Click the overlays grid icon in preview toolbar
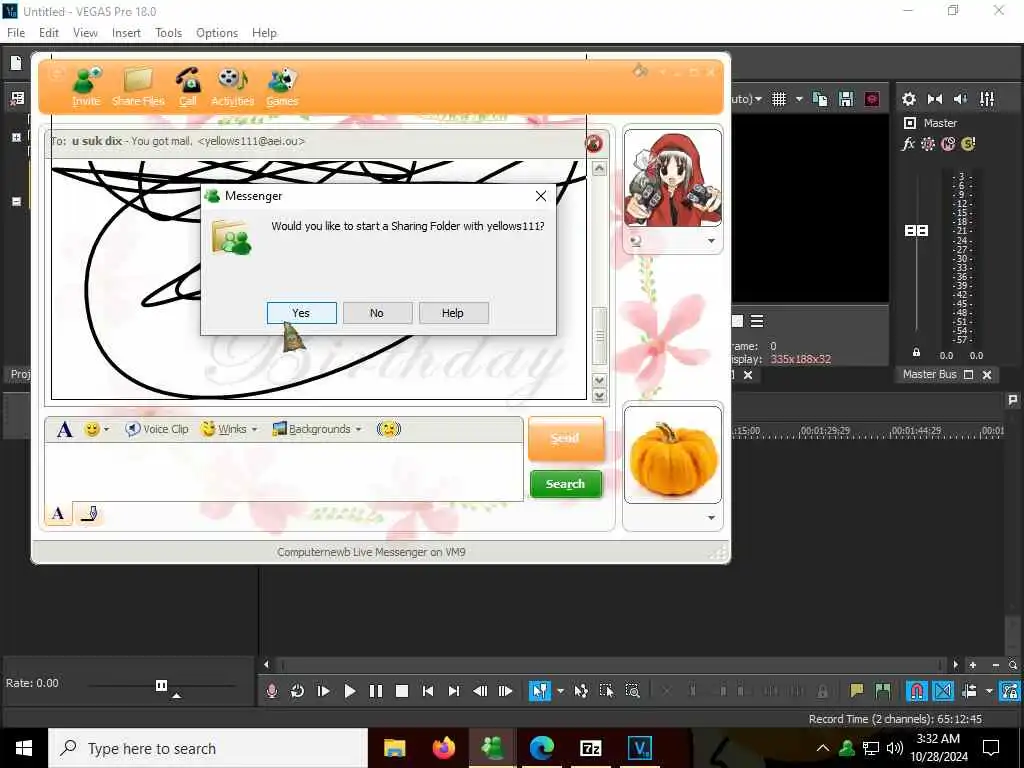Viewport: 1024px width, 768px height. click(779, 99)
